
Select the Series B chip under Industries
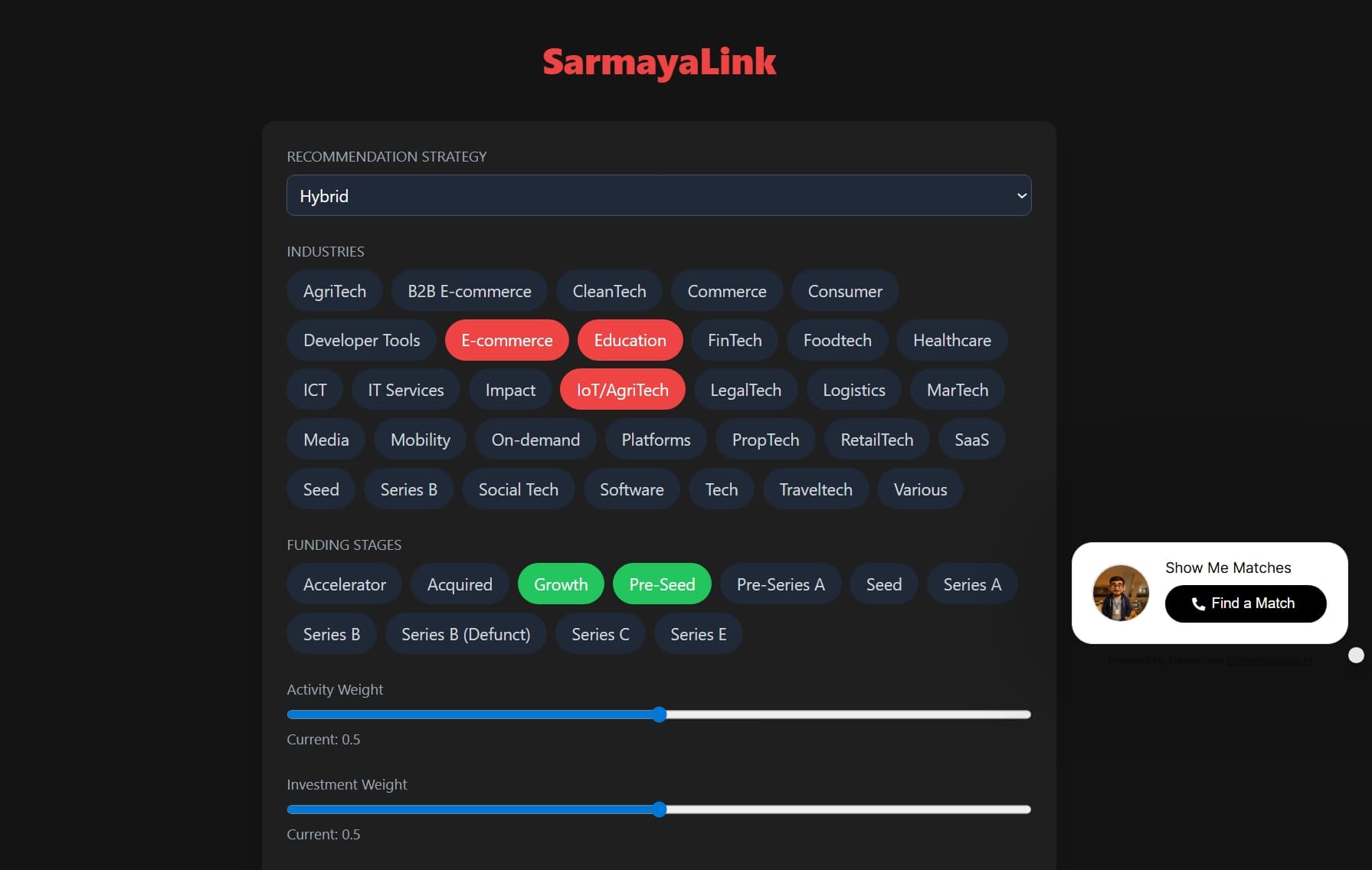(x=409, y=489)
